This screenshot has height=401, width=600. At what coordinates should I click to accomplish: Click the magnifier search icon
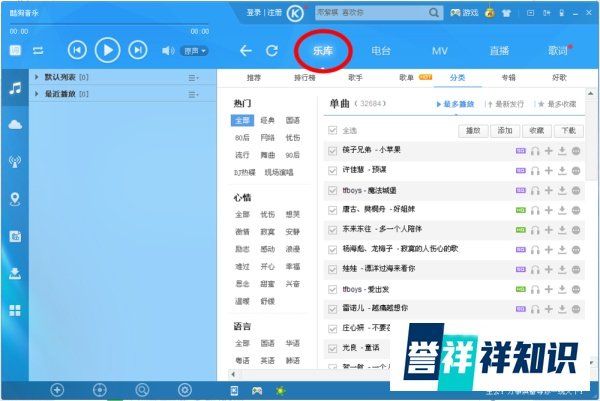[x=434, y=13]
